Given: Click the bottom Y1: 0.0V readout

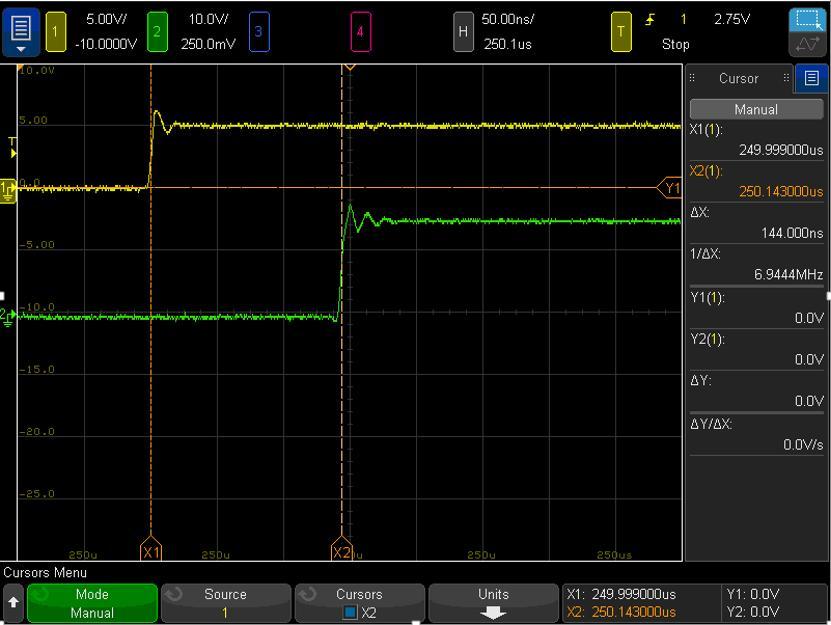Looking at the screenshot, I should [x=753, y=594].
